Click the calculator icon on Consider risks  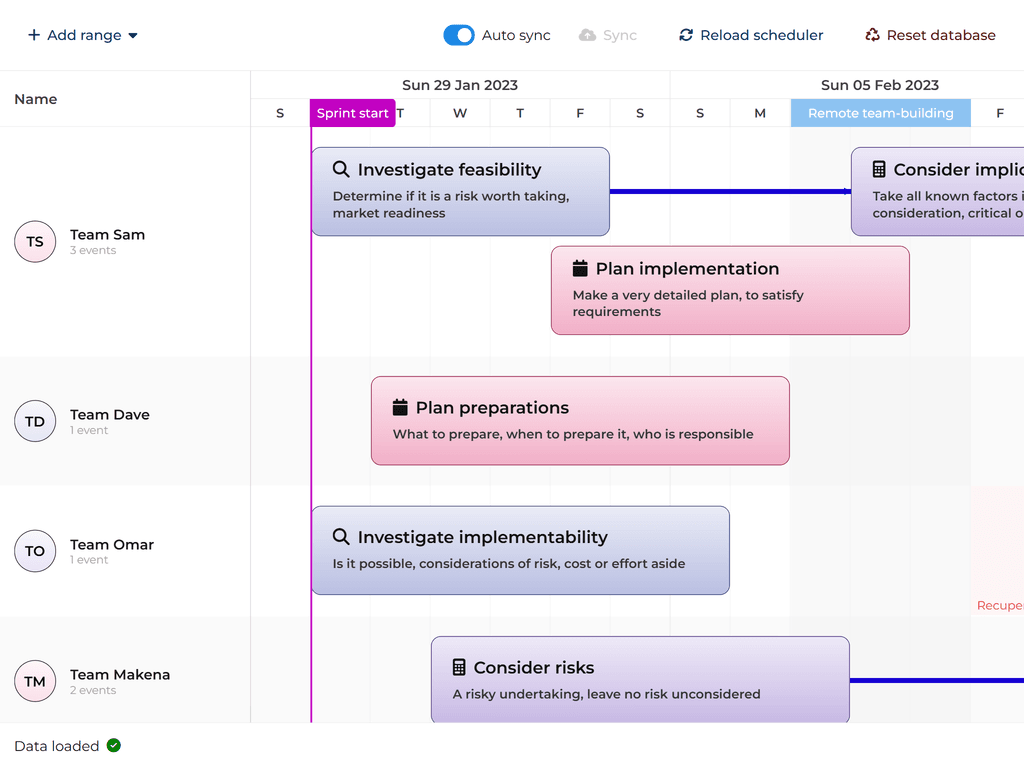tap(459, 667)
